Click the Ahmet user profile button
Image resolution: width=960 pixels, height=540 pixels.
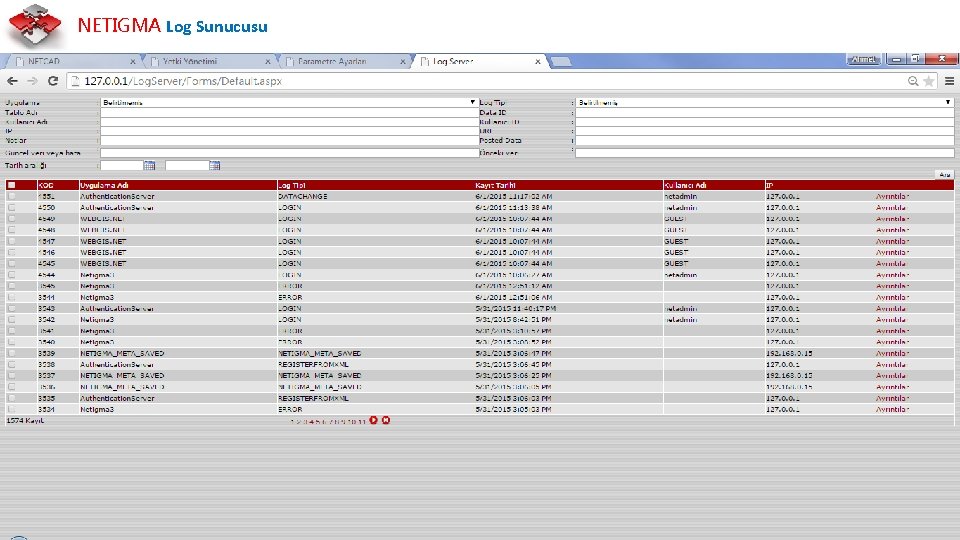(x=863, y=59)
